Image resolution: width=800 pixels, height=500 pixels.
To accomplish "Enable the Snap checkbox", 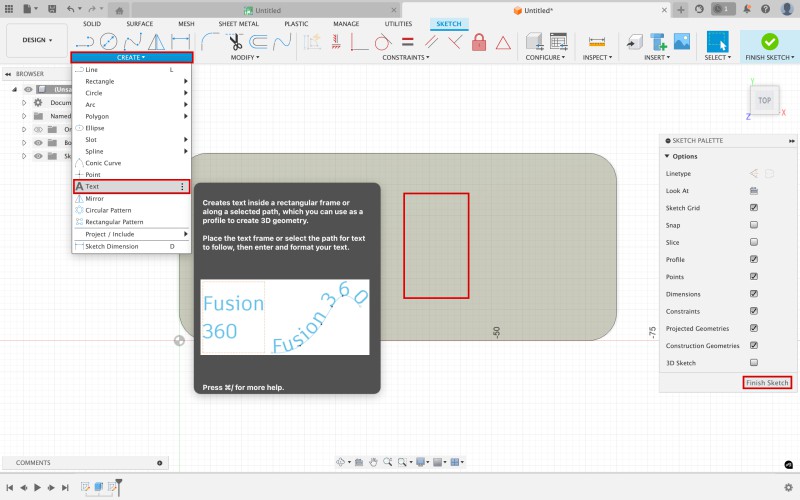I will [x=754, y=225].
